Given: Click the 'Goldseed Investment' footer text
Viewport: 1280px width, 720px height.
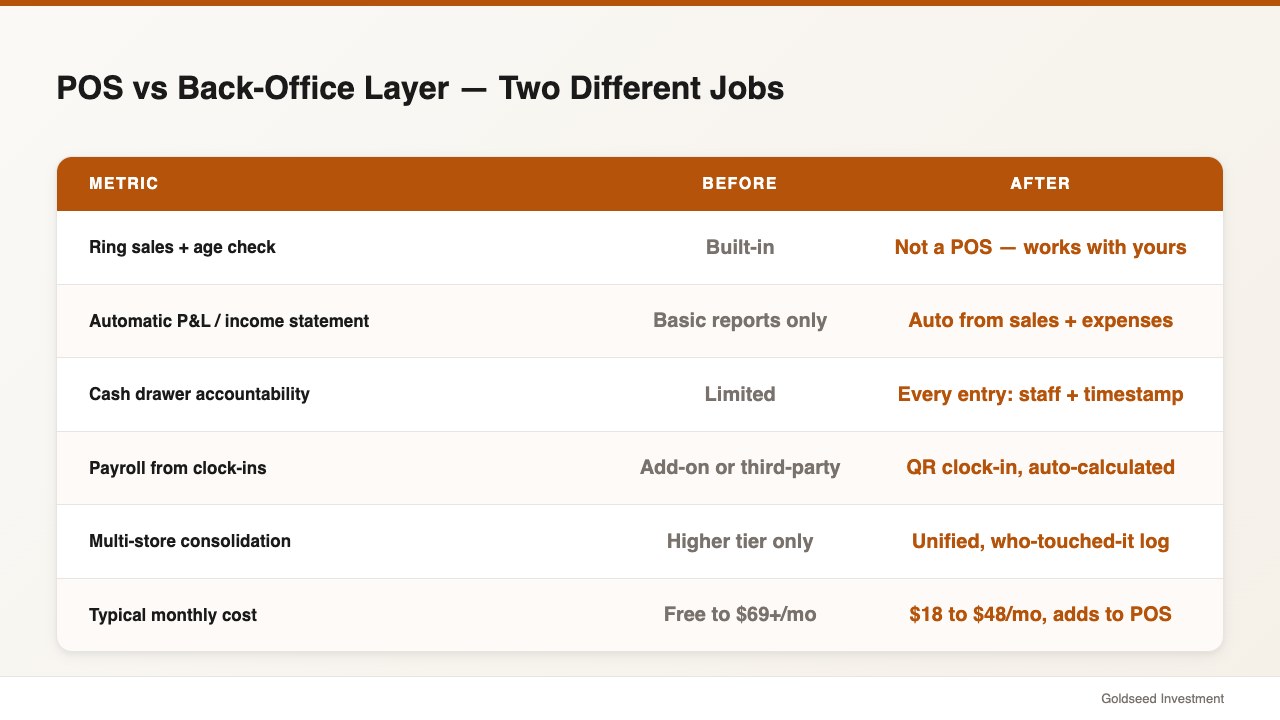Looking at the screenshot, I should click(1162, 699).
